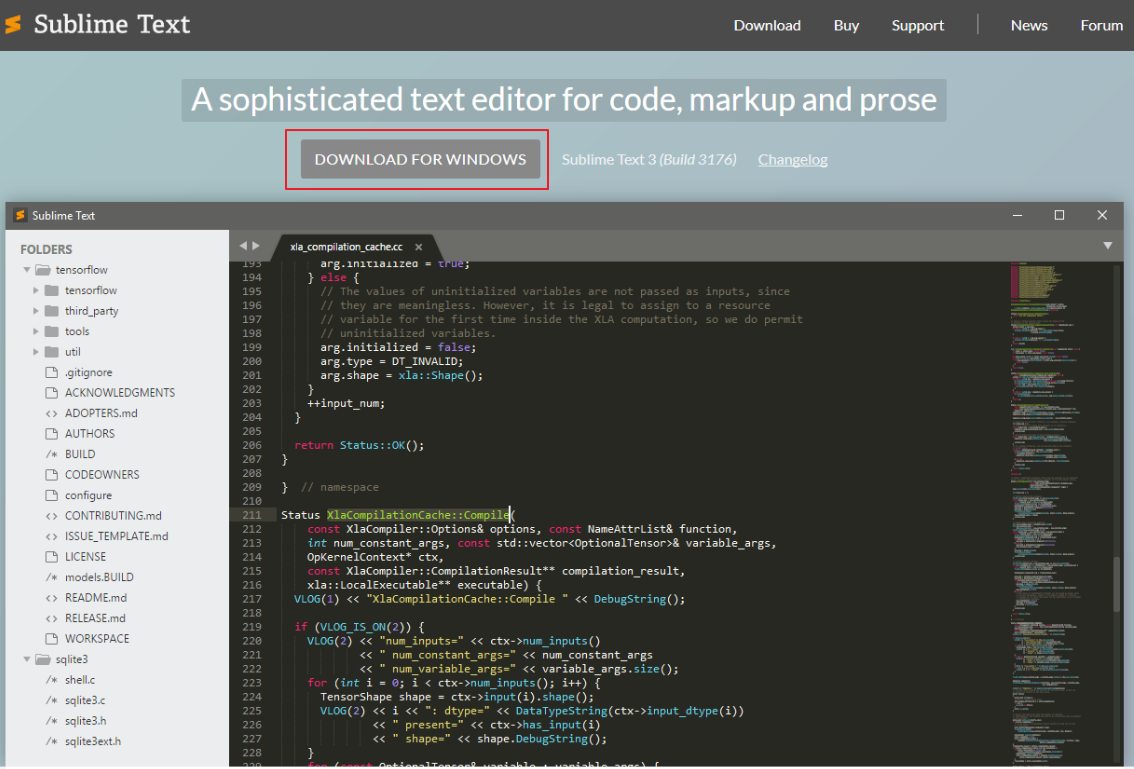Click the Sublime Text 3 Build 3176 text
Image resolution: width=1134 pixels, height=769 pixels.
click(649, 159)
